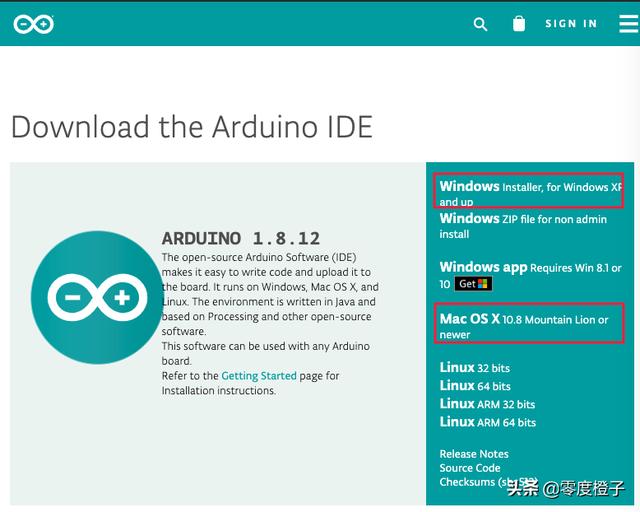
Task: Open the search magnifier icon
Action: coord(480,24)
